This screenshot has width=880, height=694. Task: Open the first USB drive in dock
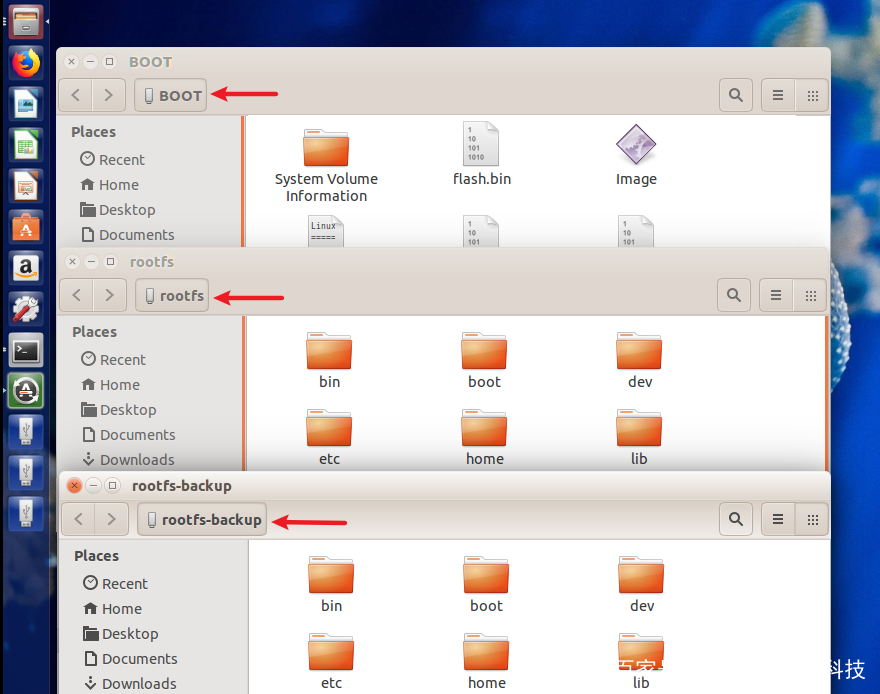[x=26, y=431]
